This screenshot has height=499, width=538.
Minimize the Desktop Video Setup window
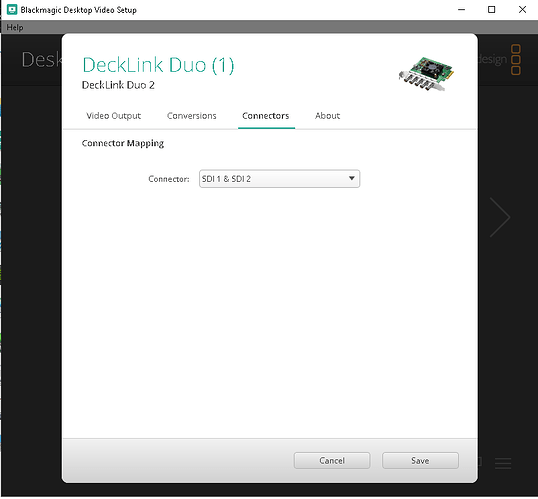461,10
